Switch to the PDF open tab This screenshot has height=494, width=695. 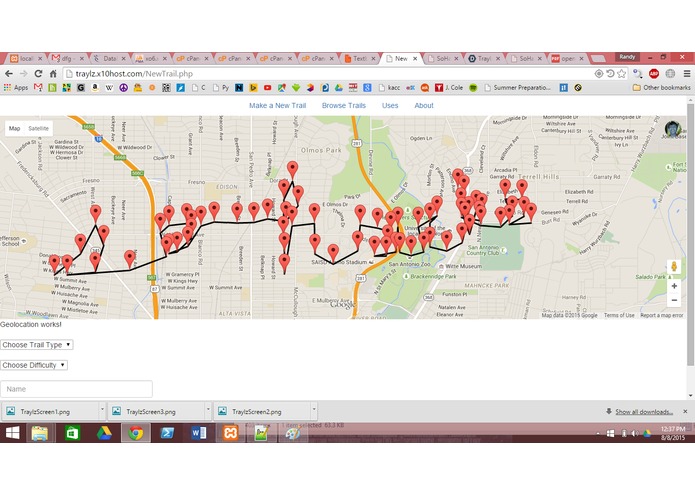[x=567, y=58]
